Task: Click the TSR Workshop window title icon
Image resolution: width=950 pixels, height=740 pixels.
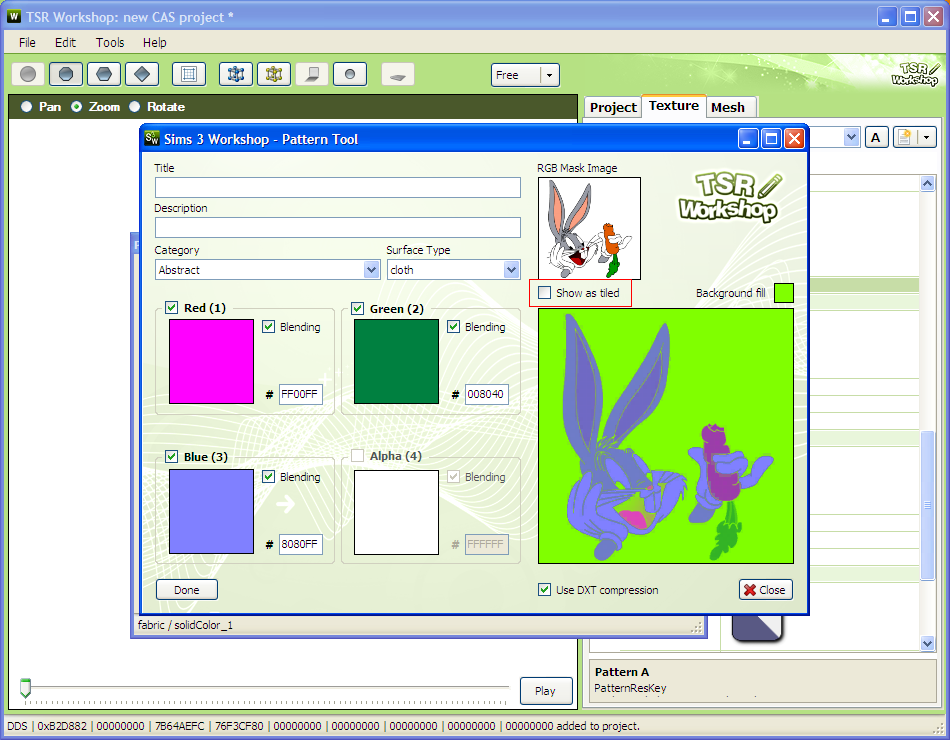Action: (x=14, y=16)
